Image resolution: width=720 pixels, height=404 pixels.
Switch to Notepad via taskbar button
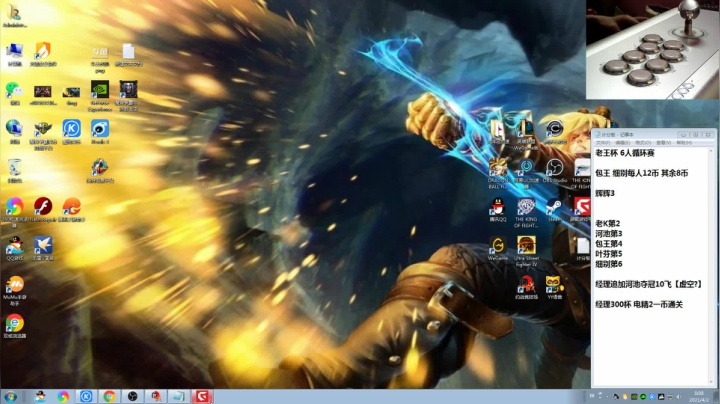coord(179,397)
